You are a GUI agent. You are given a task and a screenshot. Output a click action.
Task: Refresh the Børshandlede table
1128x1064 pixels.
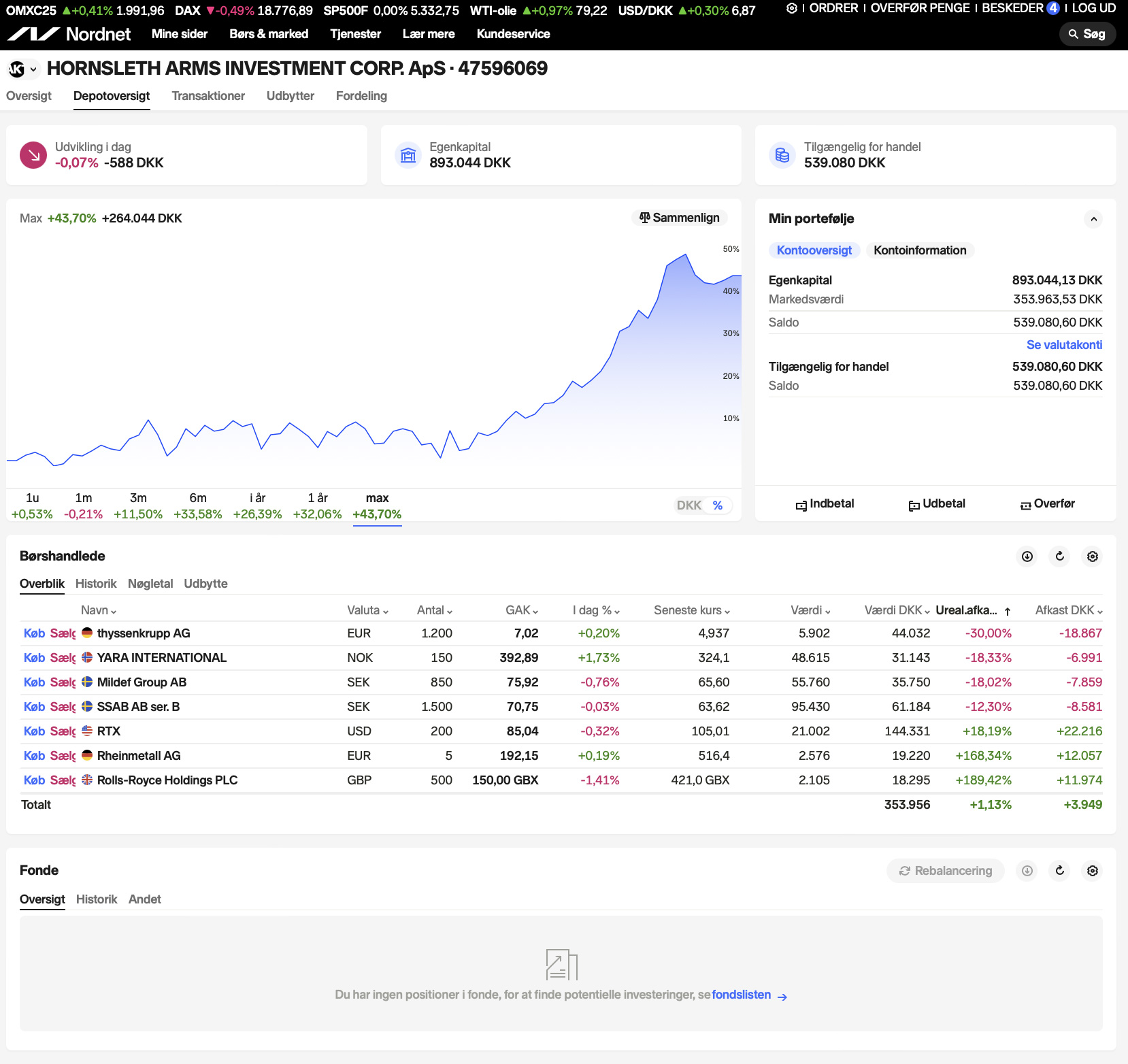coord(1060,556)
